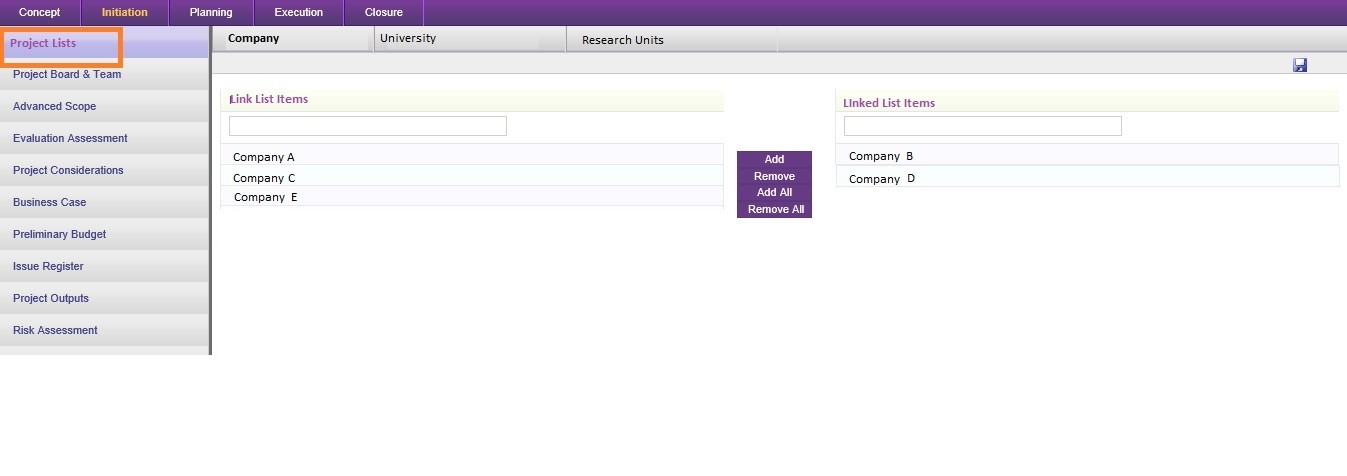Focus the Link List Items search field
Viewport: 1347px width, 476px height.
tap(367, 126)
